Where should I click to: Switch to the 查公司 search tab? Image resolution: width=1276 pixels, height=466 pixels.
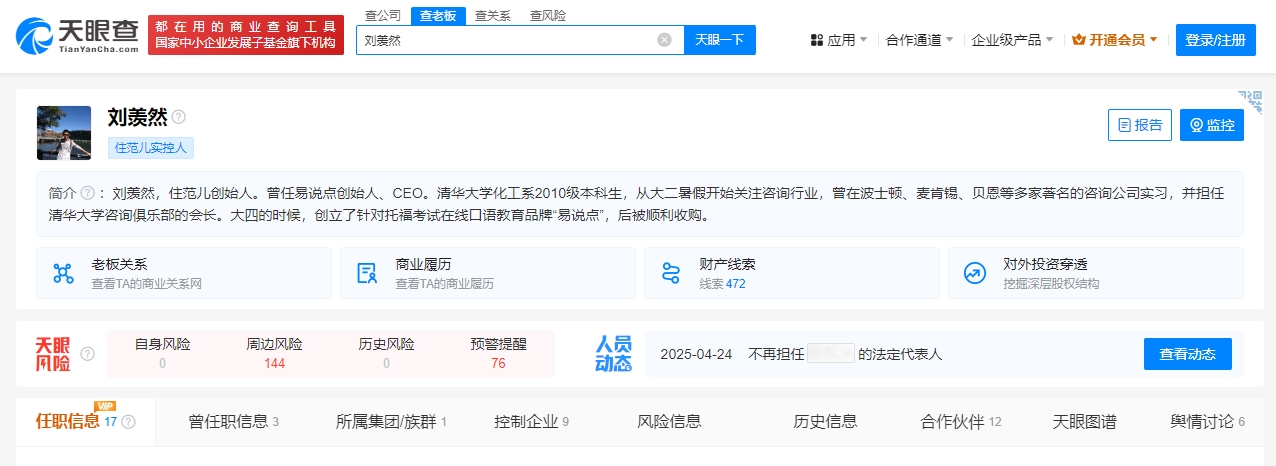point(383,15)
